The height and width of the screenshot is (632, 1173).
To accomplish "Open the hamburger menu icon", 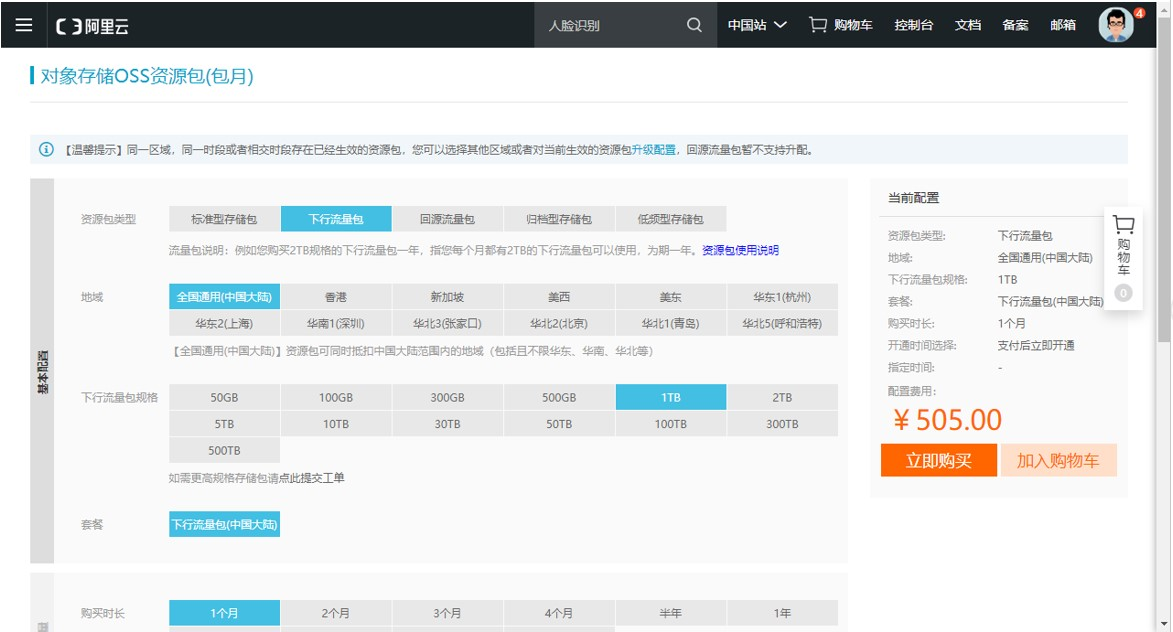I will pyautogui.click(x=24, y=25).
